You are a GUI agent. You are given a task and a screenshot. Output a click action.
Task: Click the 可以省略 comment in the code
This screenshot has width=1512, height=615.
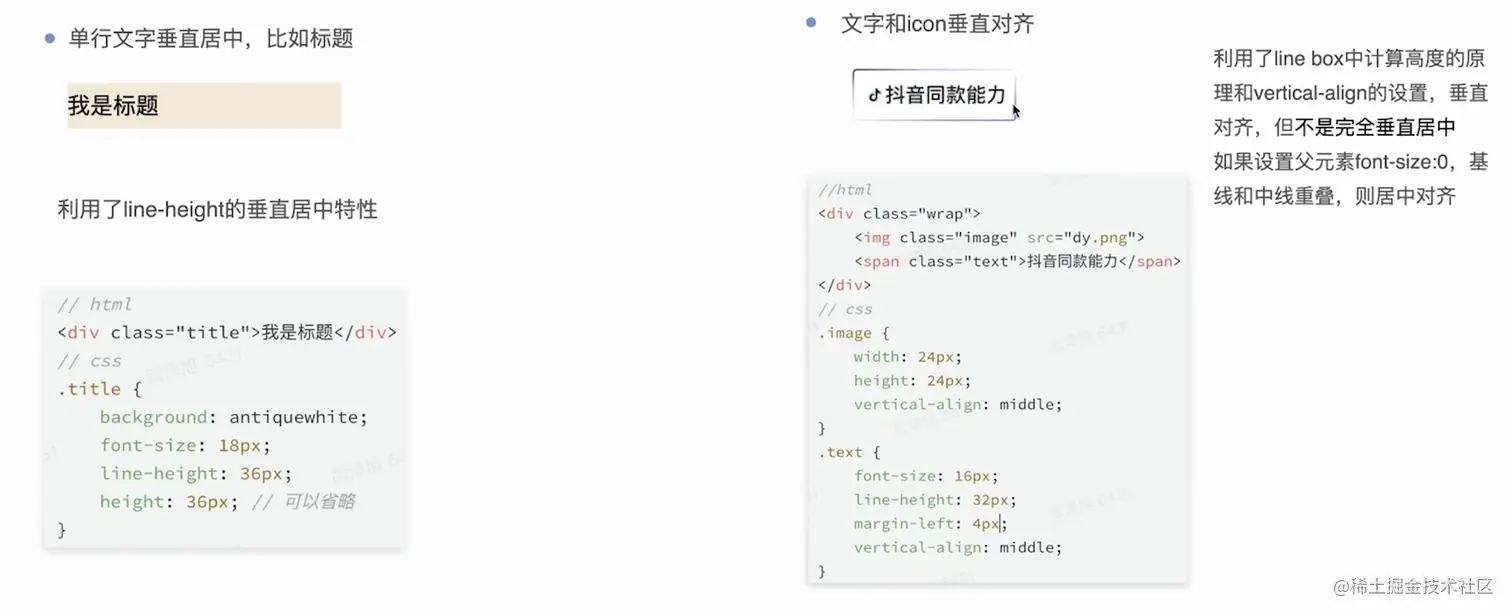point(317,502)
